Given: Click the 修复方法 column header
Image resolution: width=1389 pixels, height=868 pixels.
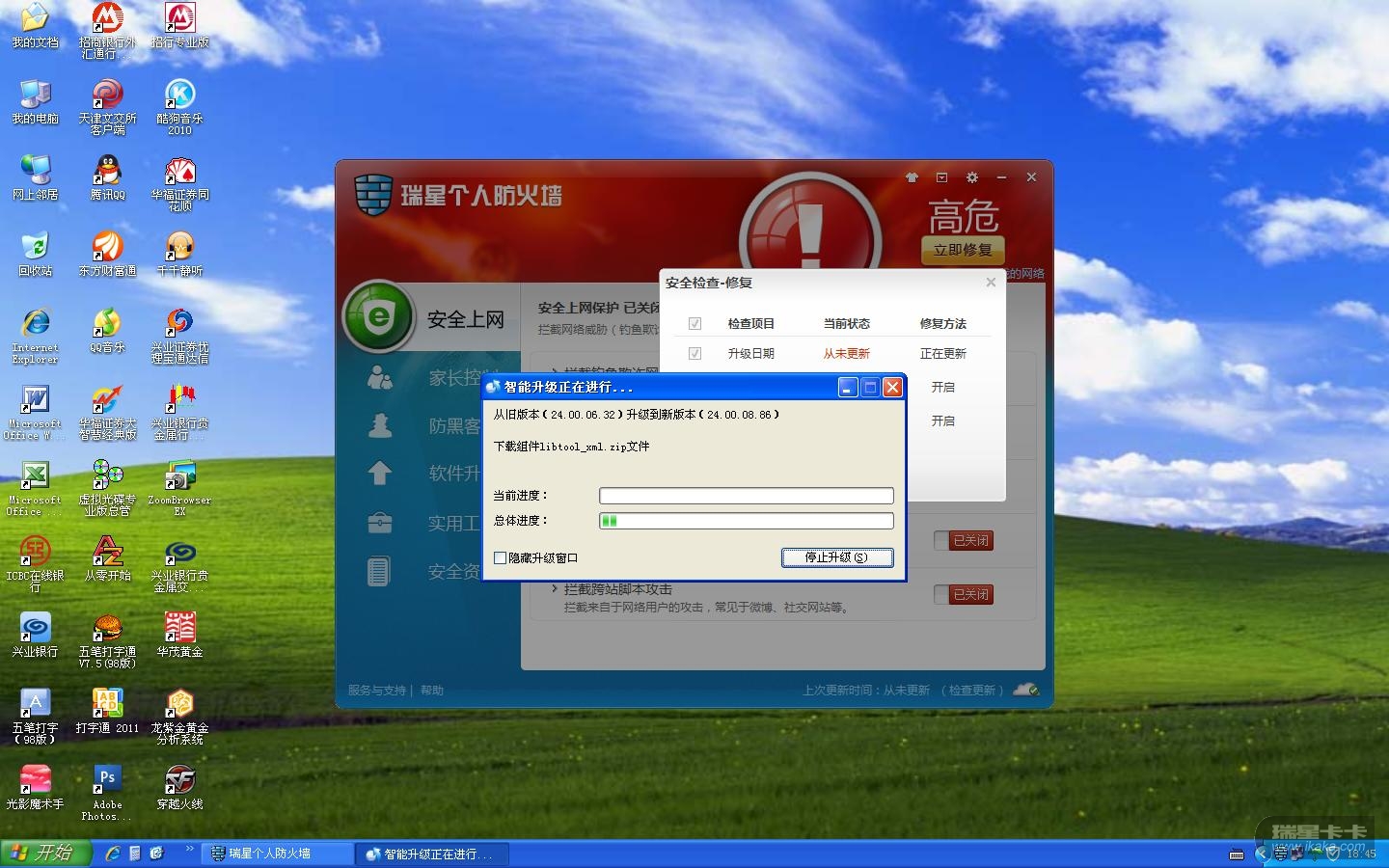Looking at the screenshot, I should tap(943, 324).
